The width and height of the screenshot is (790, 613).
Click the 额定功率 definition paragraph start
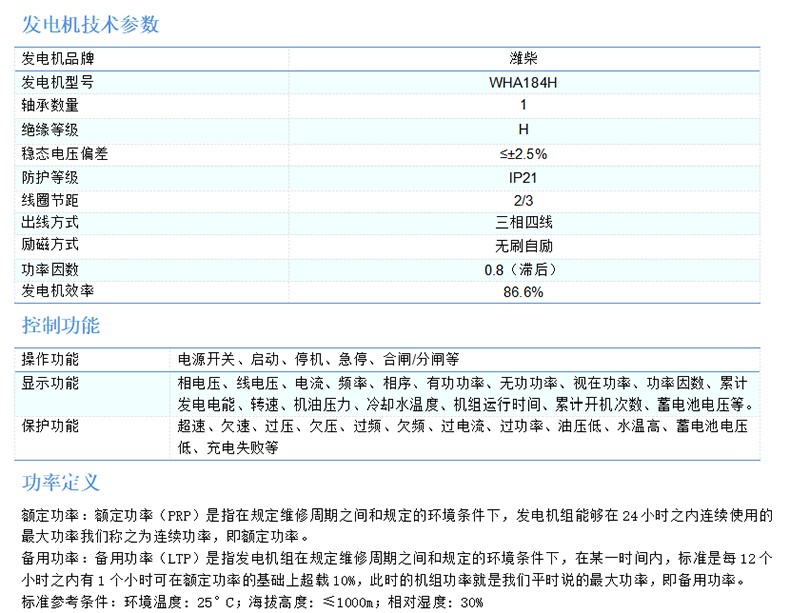pyautogui.click(x=56, y=515)
